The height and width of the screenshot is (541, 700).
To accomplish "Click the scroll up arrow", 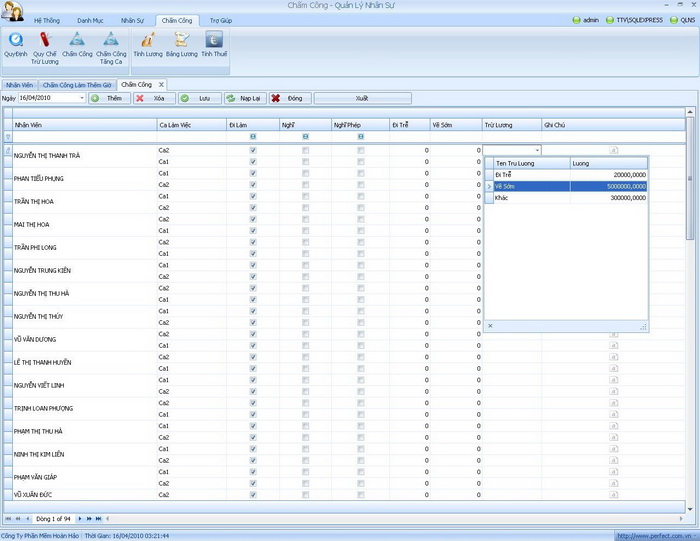I will [x=690, y=112].
